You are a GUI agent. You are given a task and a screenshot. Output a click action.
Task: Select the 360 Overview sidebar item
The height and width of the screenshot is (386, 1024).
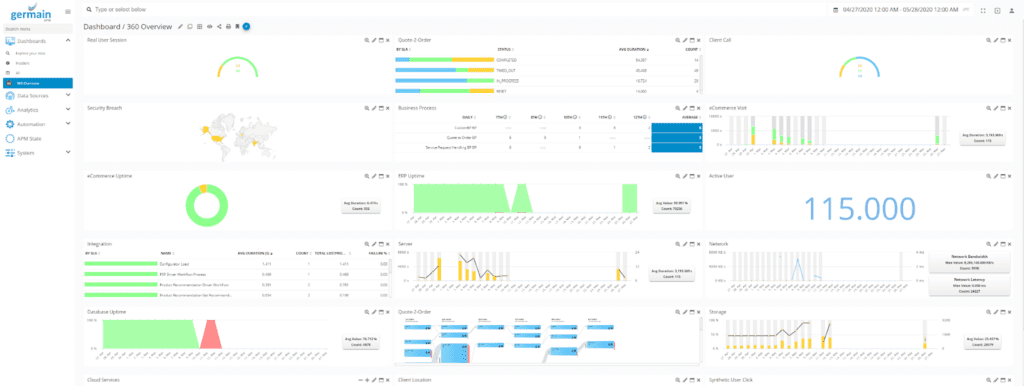[x=38, y=83]
